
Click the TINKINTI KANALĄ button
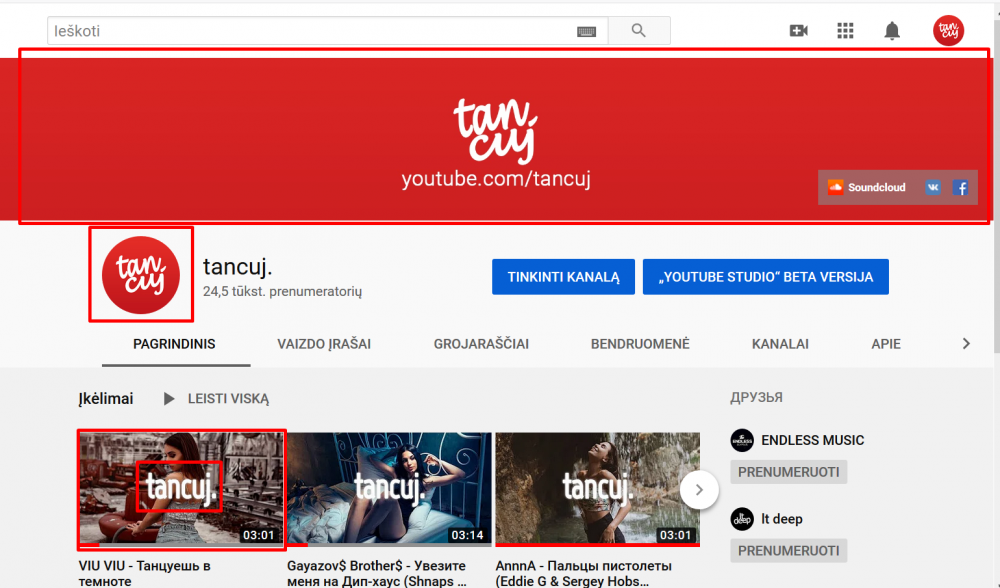(x=563, y=277)
